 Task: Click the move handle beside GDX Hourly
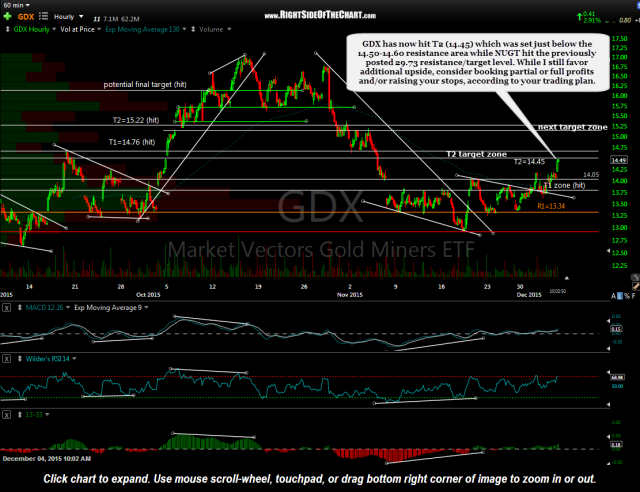7,29
